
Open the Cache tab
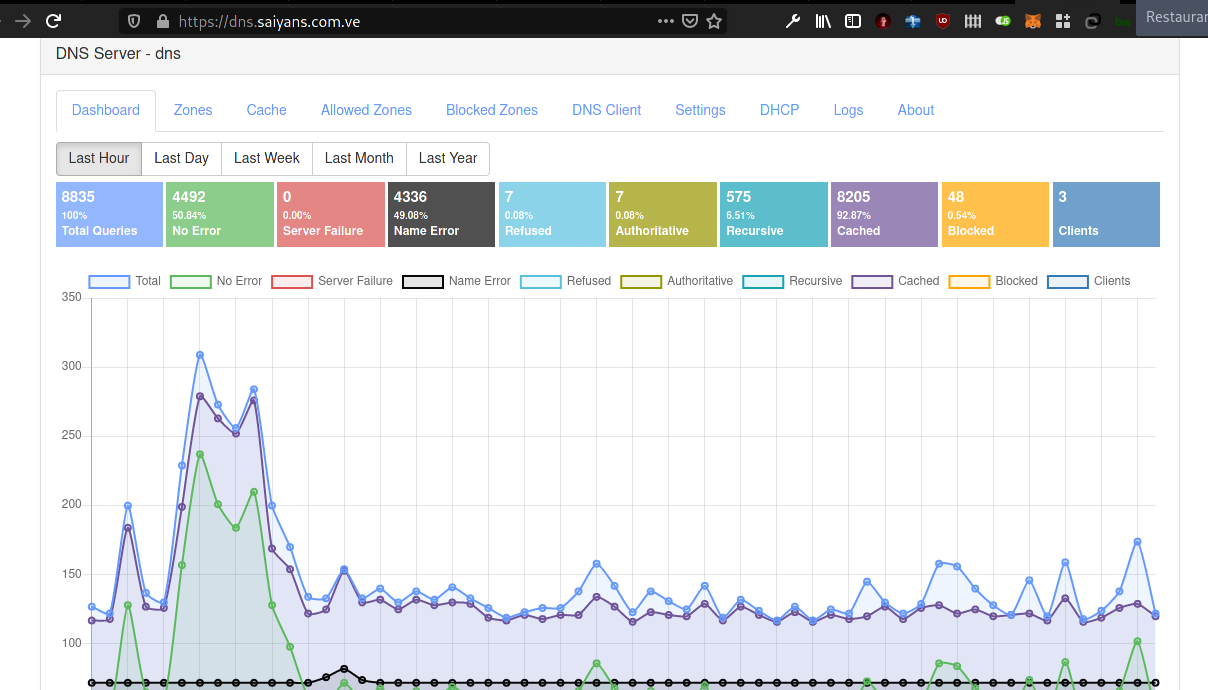coord(267,110)
